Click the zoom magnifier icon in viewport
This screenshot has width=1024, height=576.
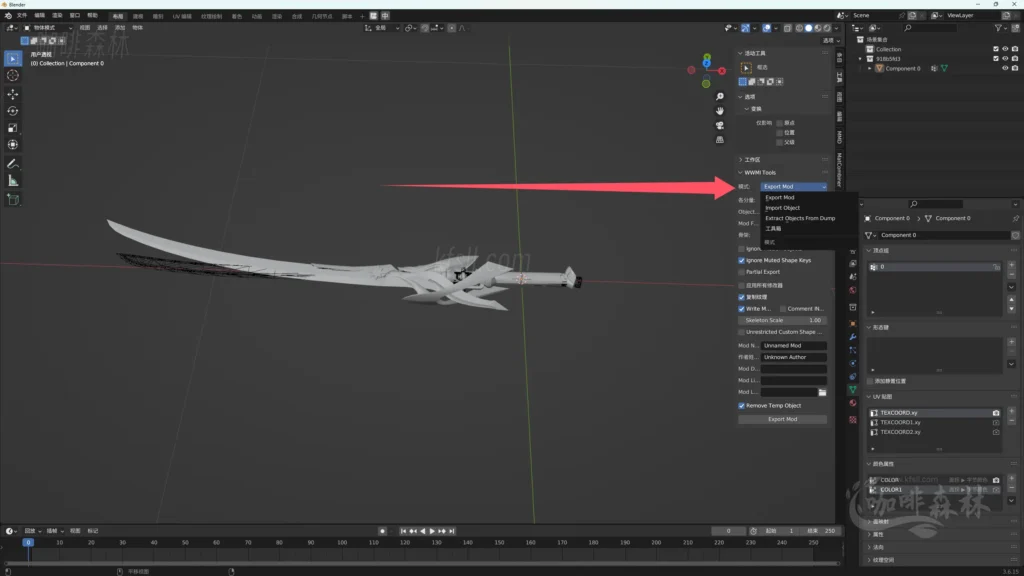point(719,96)
